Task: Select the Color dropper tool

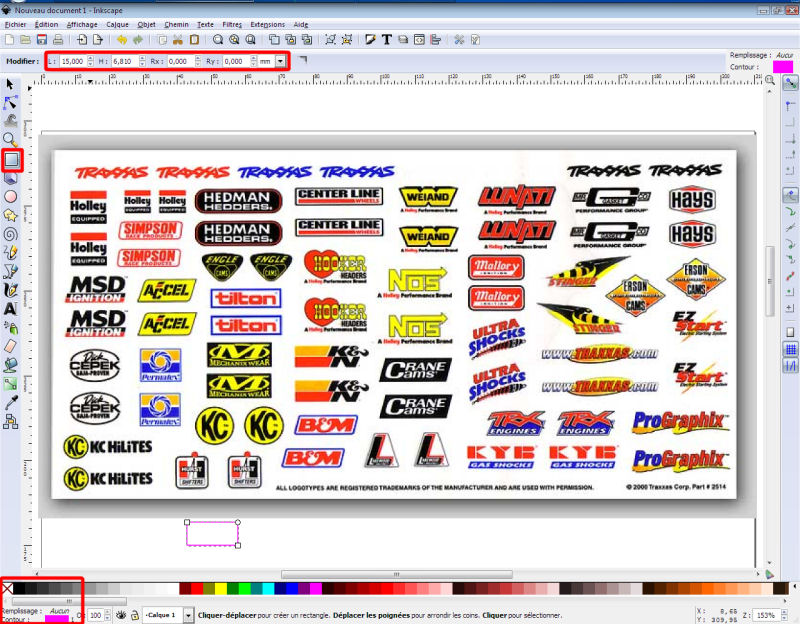Action: (11, 403)
